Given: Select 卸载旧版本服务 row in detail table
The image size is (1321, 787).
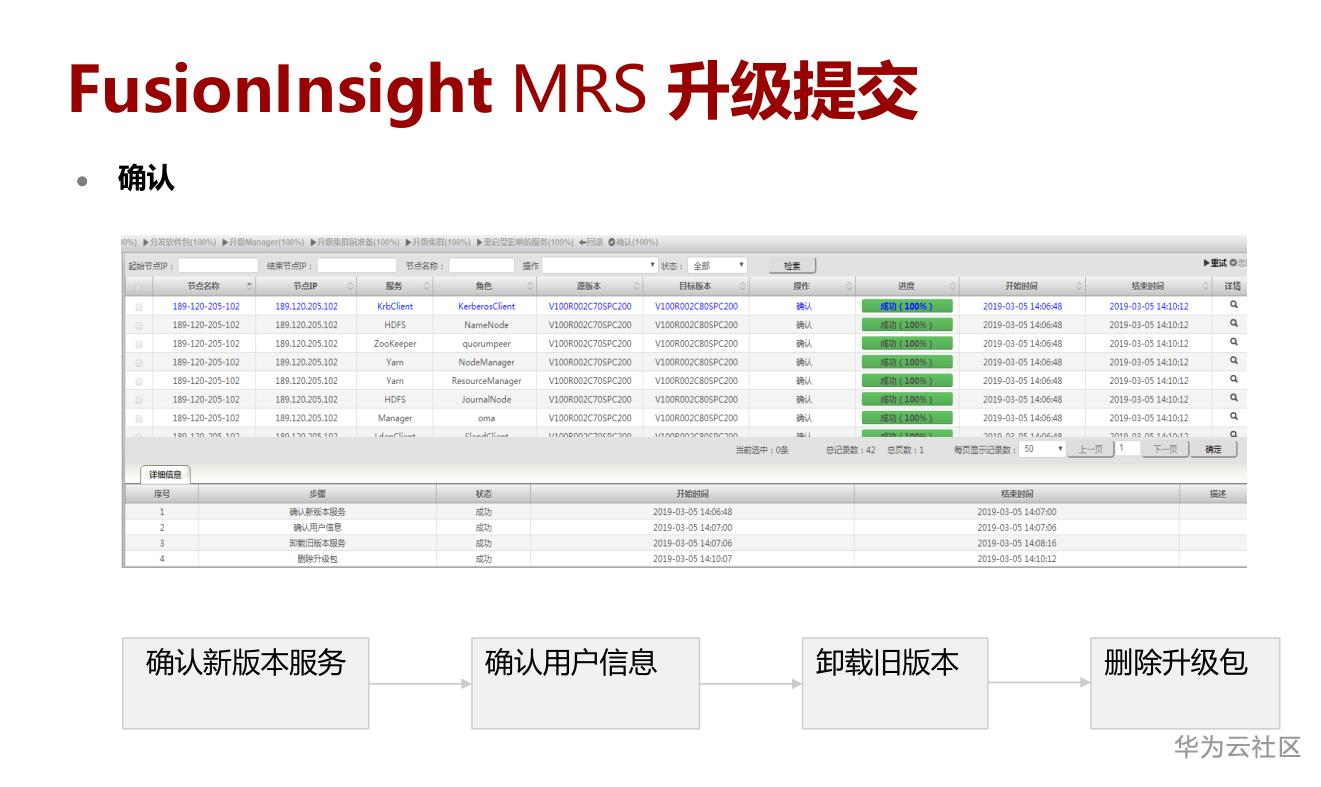Looking at the screenshot, I should 686,543.
